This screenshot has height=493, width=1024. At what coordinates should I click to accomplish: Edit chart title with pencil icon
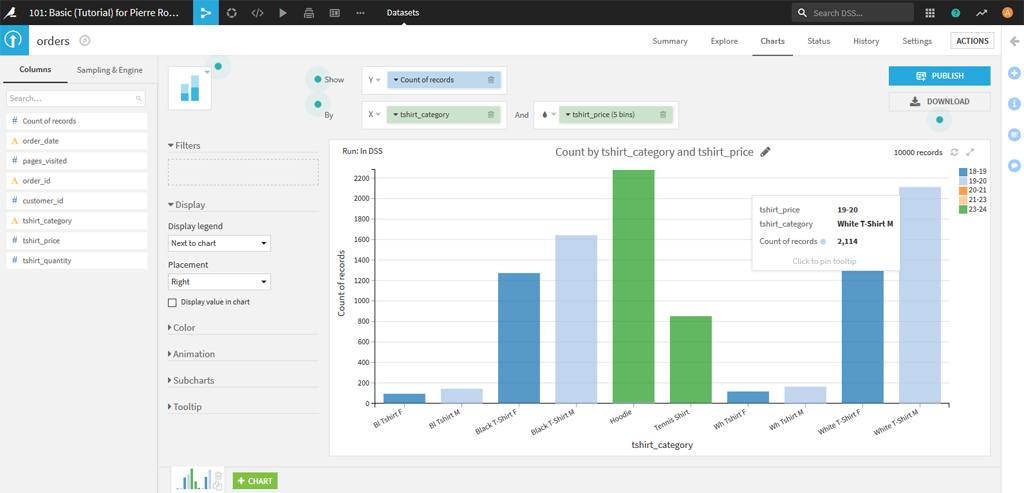765,151
